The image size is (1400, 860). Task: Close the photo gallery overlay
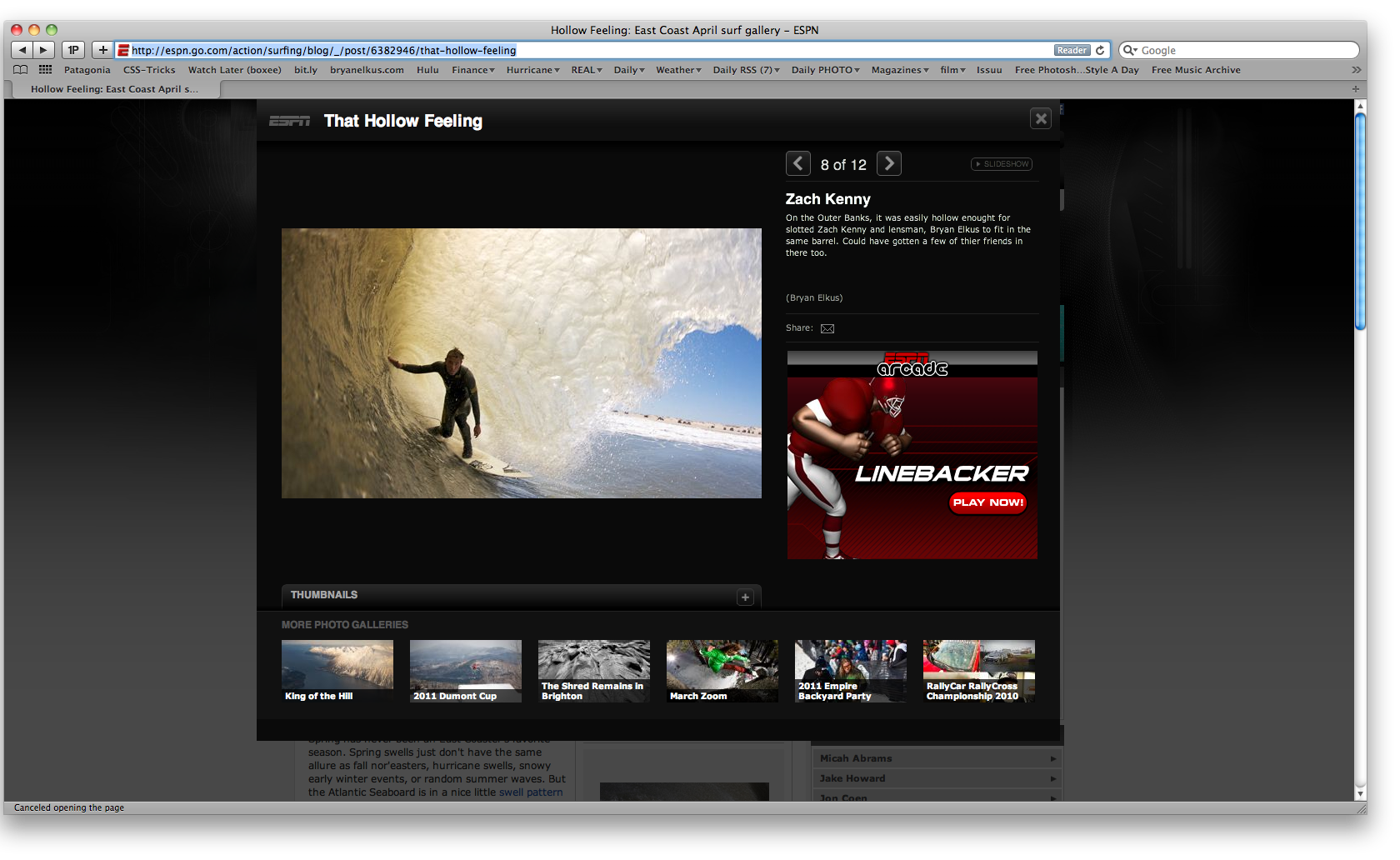click(1041, 118)
